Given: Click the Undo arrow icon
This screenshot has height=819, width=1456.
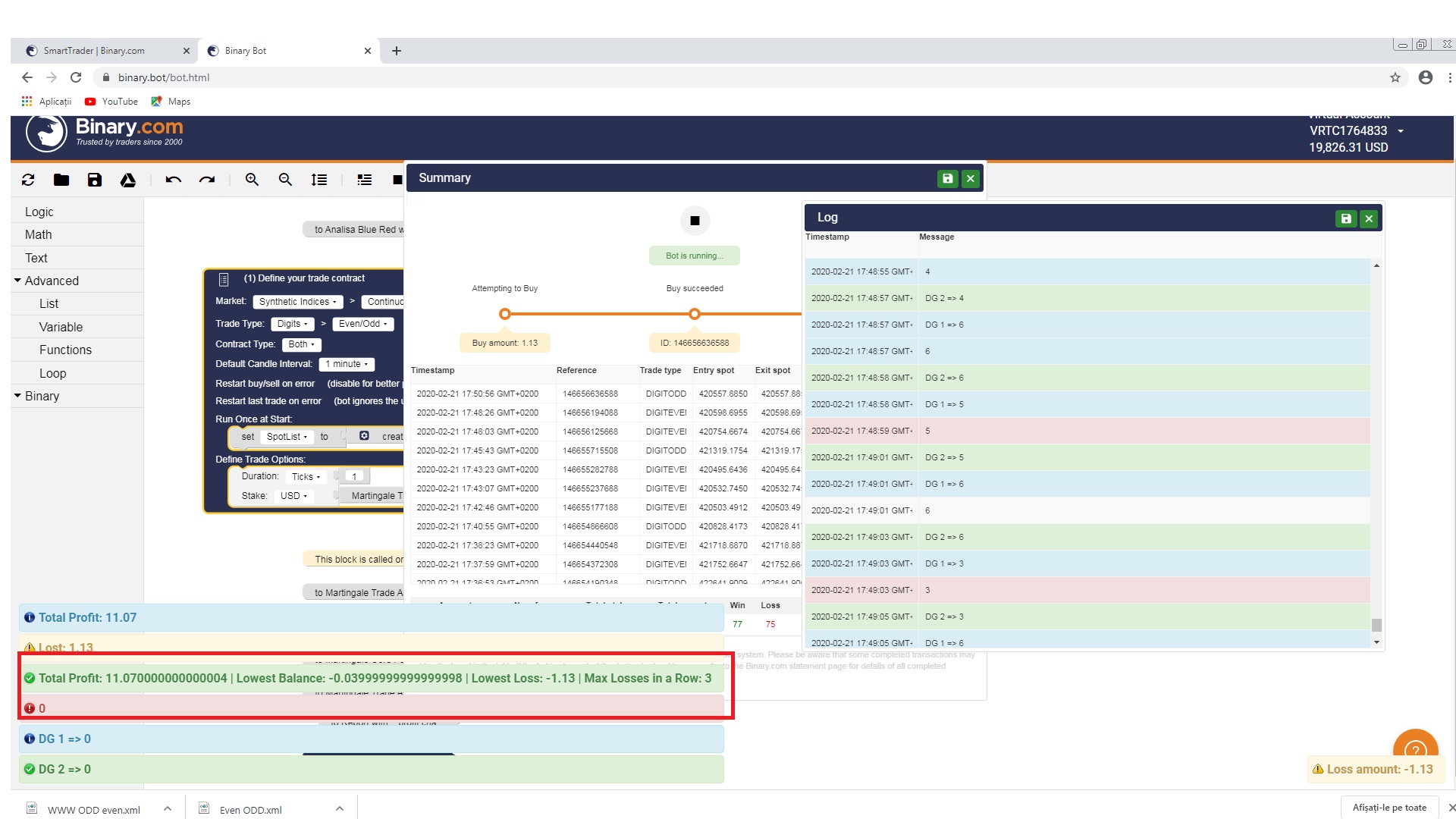Looking at the screenshot, I should pyautogui.click(x=174, y=180).
